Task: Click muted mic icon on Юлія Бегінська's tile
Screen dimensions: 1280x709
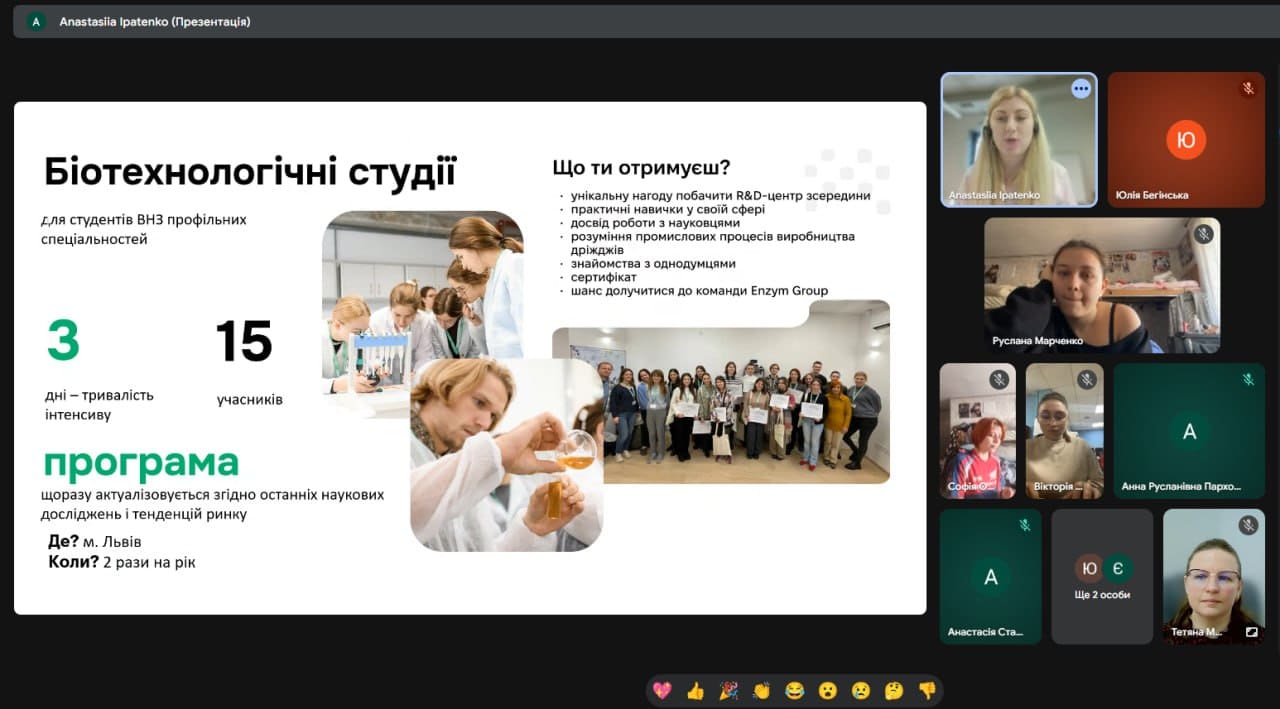Action: tap(1248, 89)
